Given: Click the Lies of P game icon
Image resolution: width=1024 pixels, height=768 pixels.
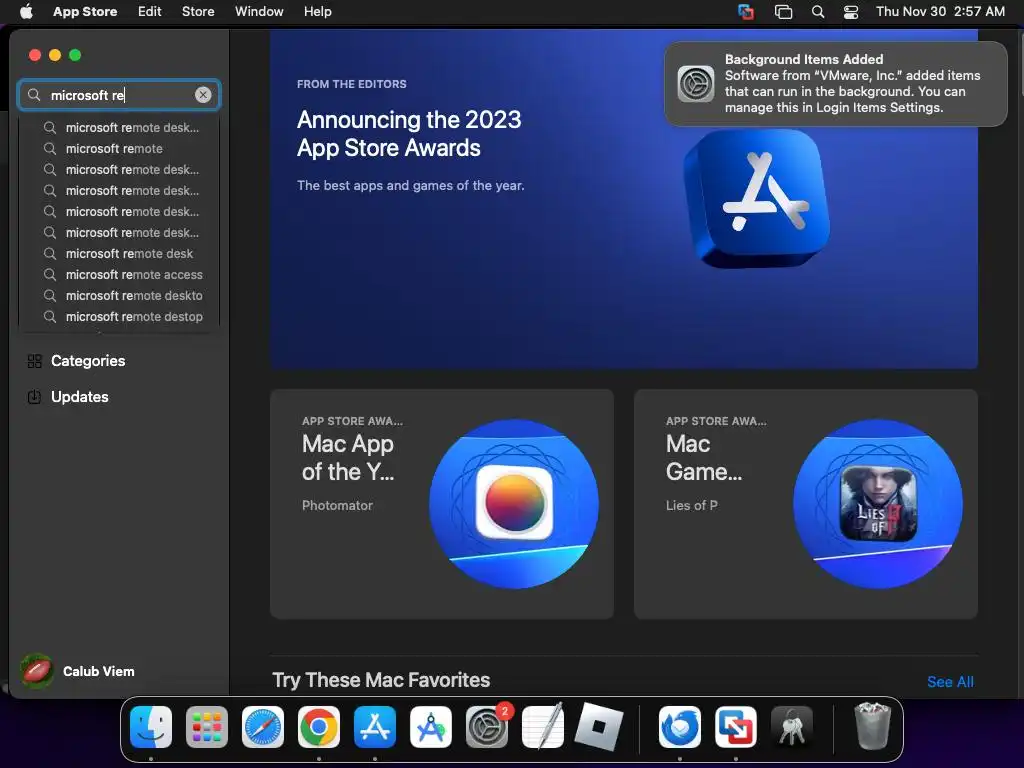Looking at the screenshot, I should tap(878, 504).
